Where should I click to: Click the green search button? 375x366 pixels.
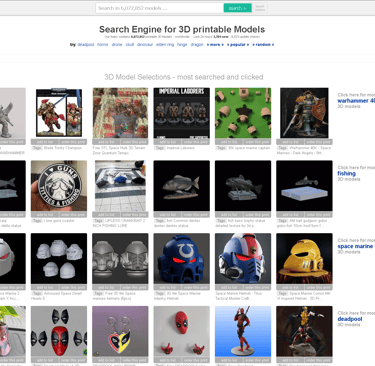tap(237, 8)
